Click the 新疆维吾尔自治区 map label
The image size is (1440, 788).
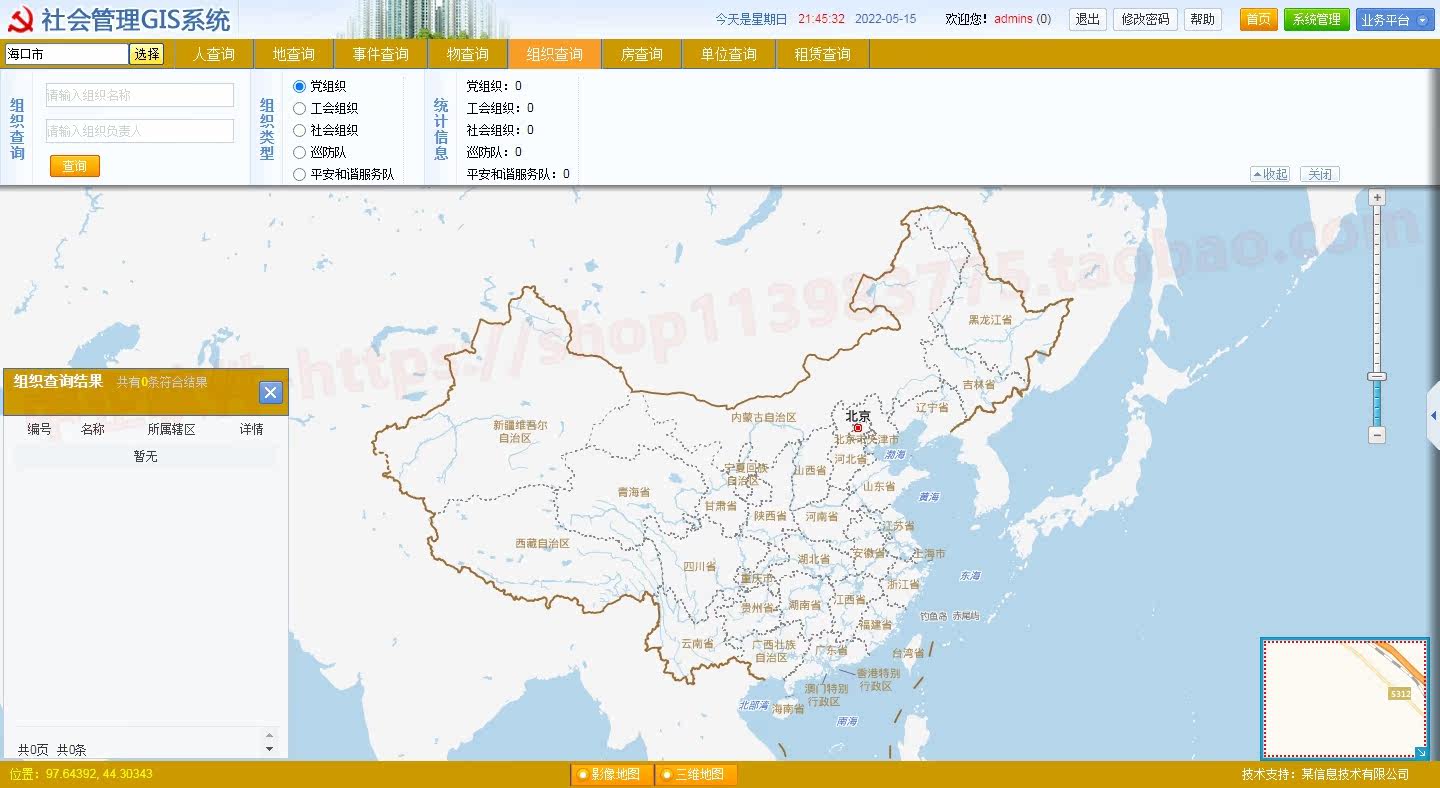pos(521,431)
